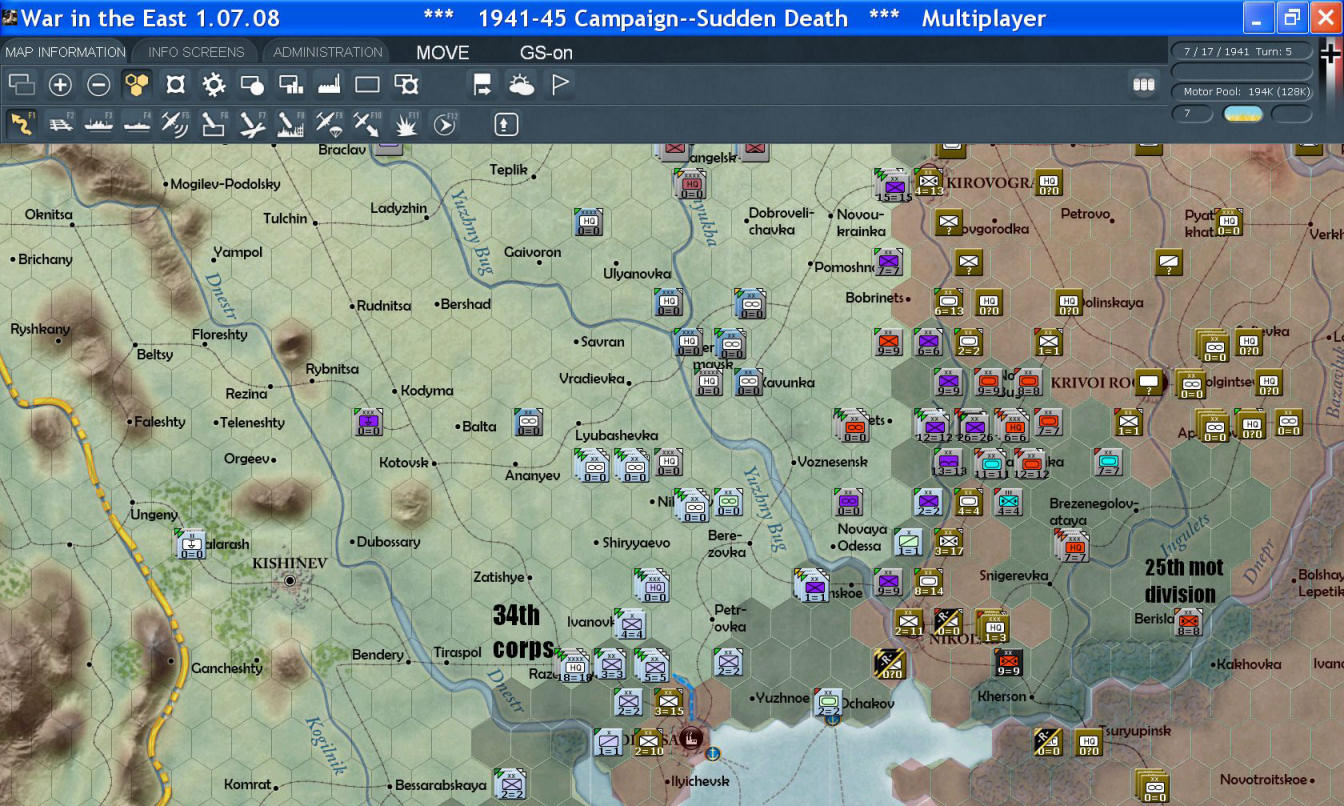This screenshot has width=1344, height=806.
Task: Toggle the yellow hex grid display
Action: pyautogui.click(x=137, y=85)
